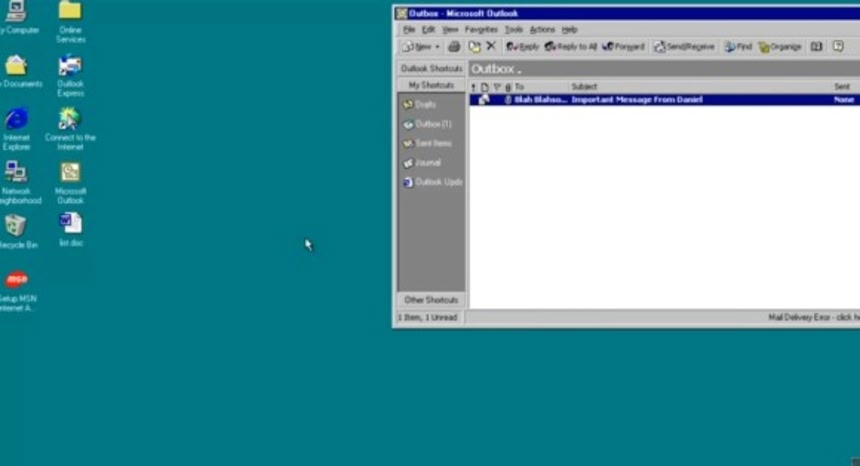
Task: Click the Outbox folder title dropdown
Action: pos(496,69)
